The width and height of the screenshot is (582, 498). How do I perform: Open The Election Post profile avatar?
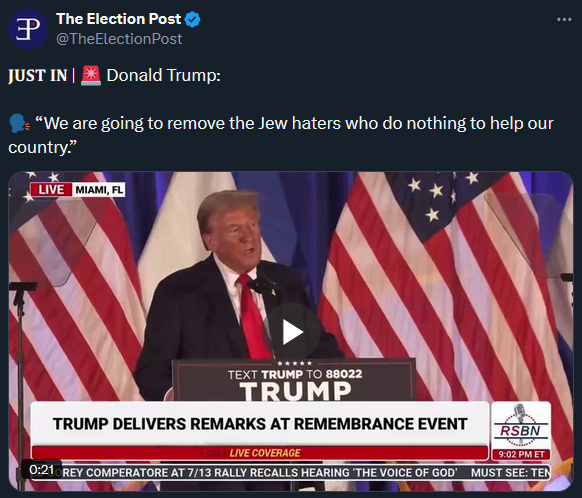28,29
